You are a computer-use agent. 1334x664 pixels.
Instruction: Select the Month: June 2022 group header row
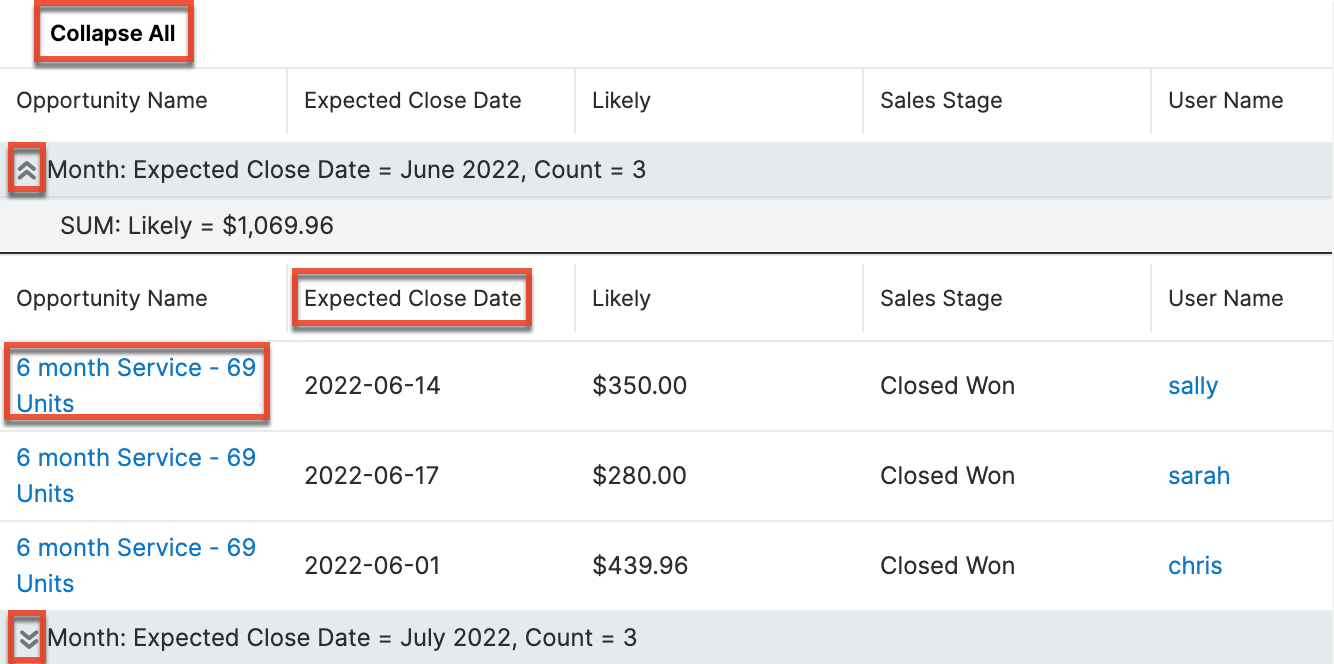pyautogui.click(x=400, y=169)
